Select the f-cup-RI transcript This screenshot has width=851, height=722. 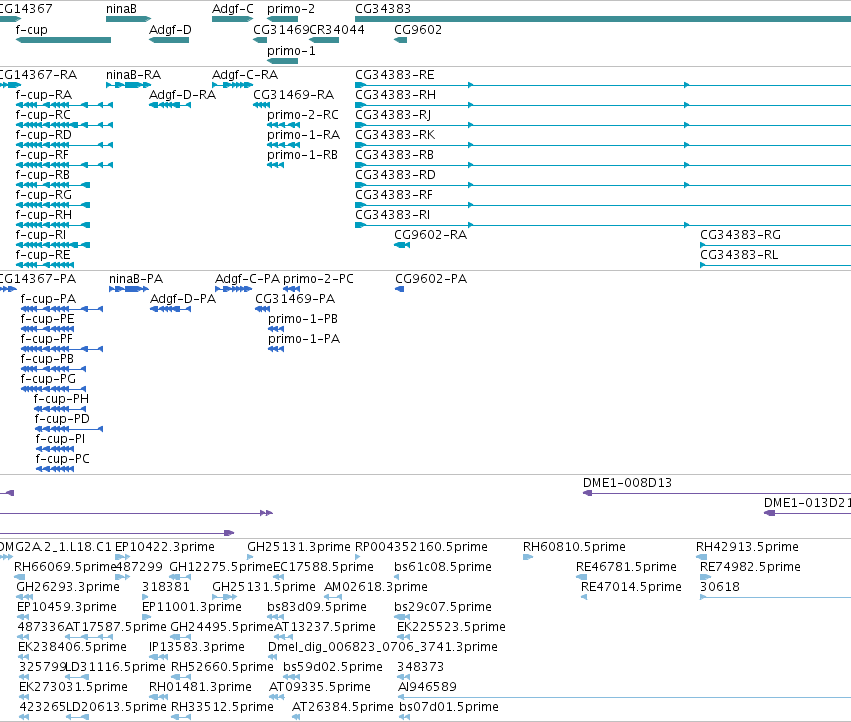click(x=53, y=245)
